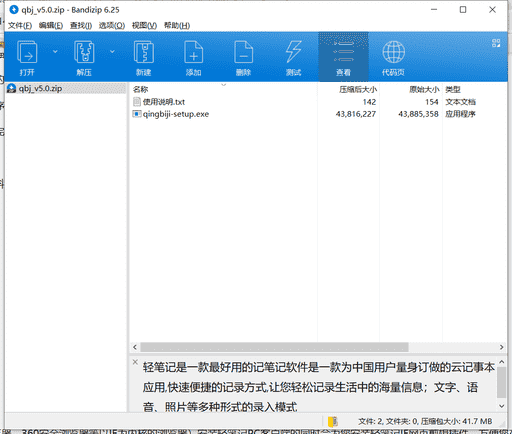This screenshot has height=434, width=512.
Task: Click the Bandizip title bar app icon
Action: (x=14, y=10)
